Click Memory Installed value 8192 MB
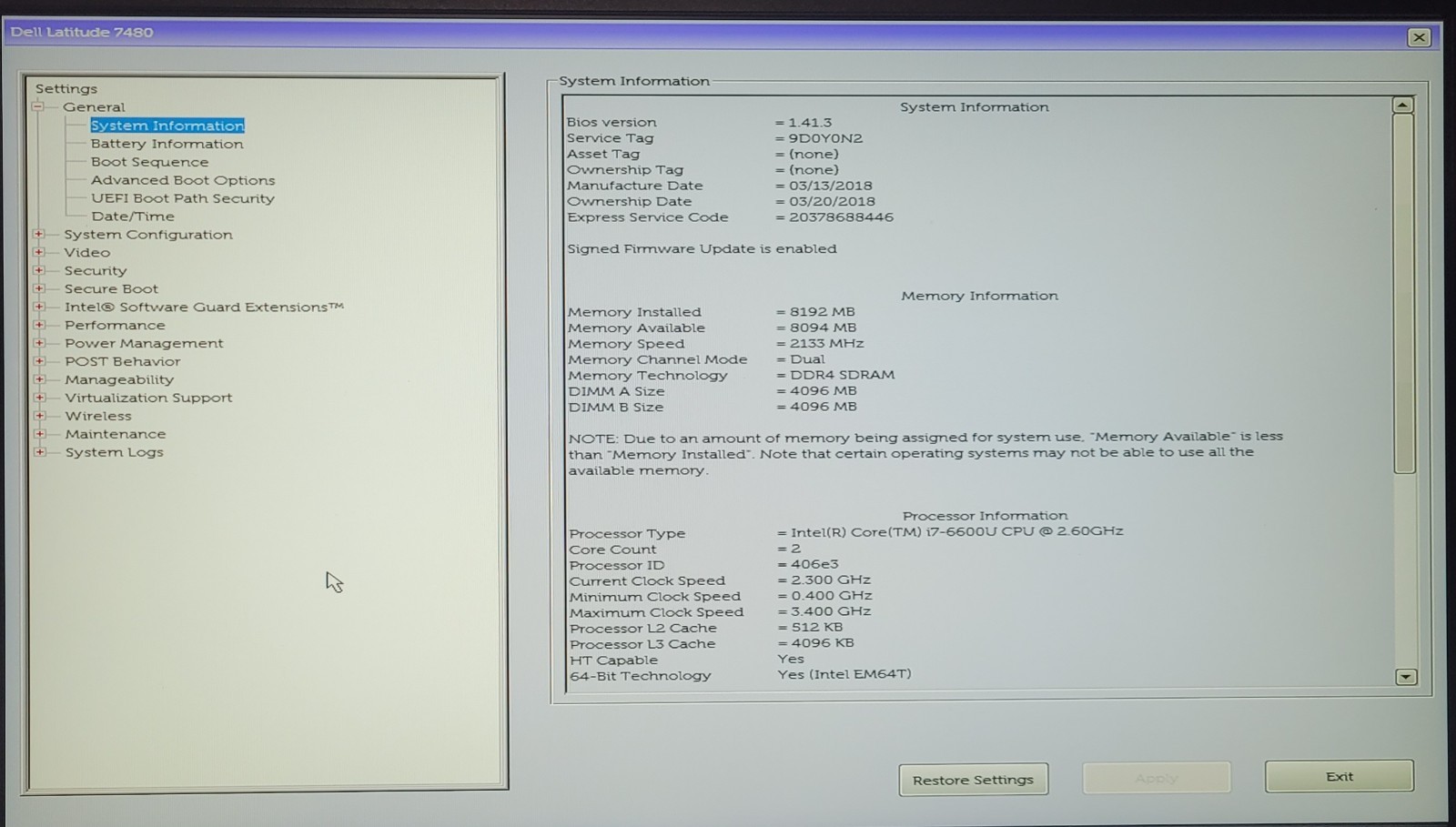Screen dimensions: 1456x827 (x=823, y=312)
